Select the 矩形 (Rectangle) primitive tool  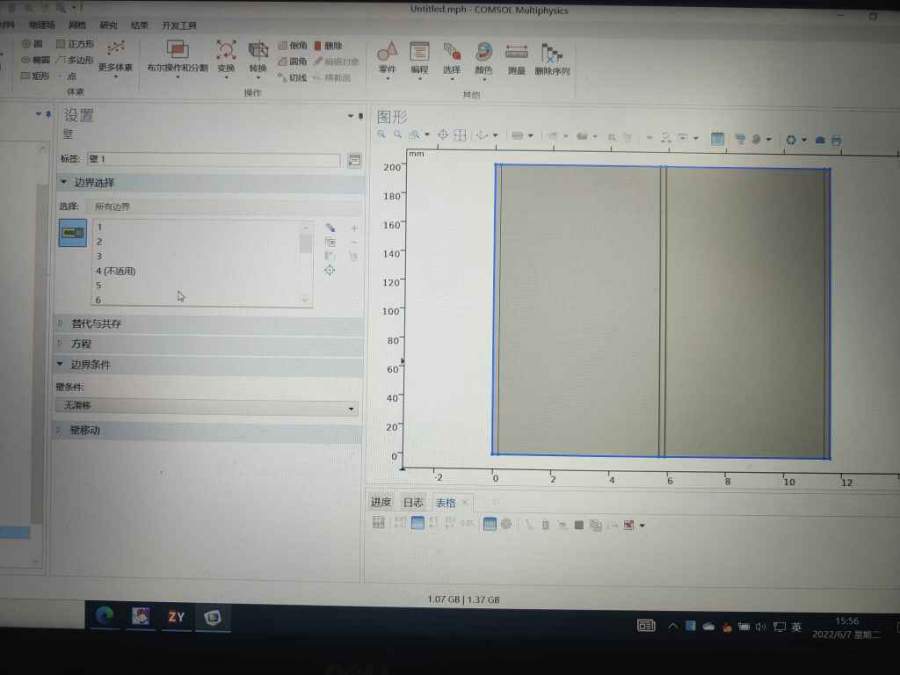tap(35, 76)
